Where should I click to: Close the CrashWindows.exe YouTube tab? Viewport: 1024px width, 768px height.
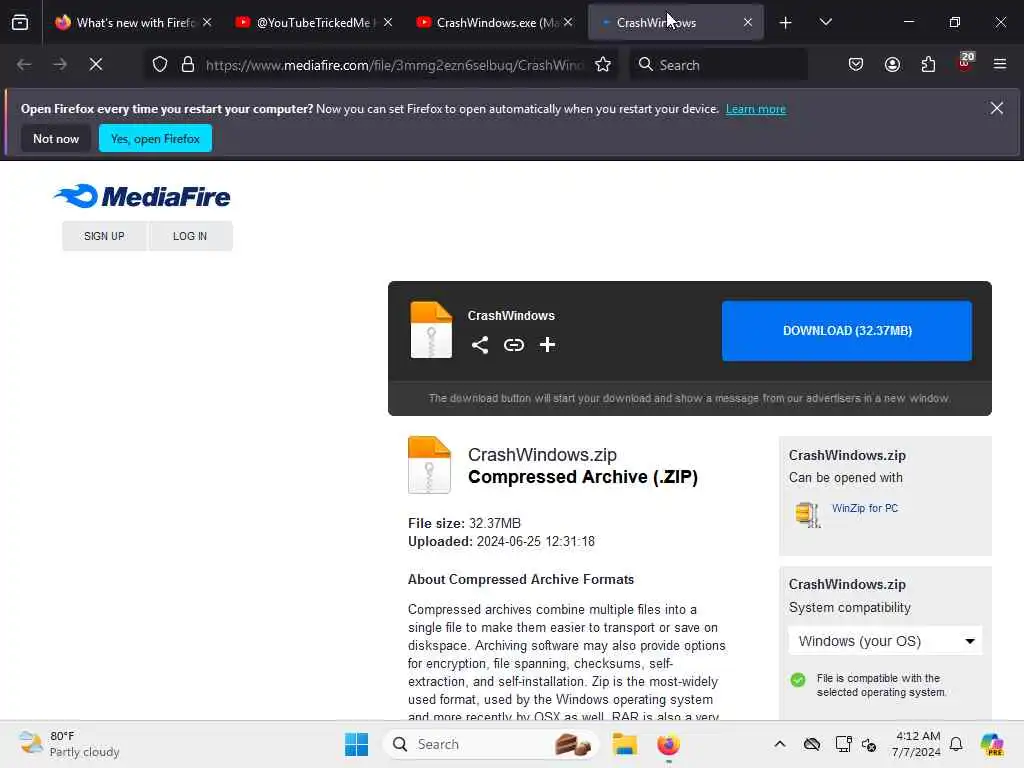point(568,22)
